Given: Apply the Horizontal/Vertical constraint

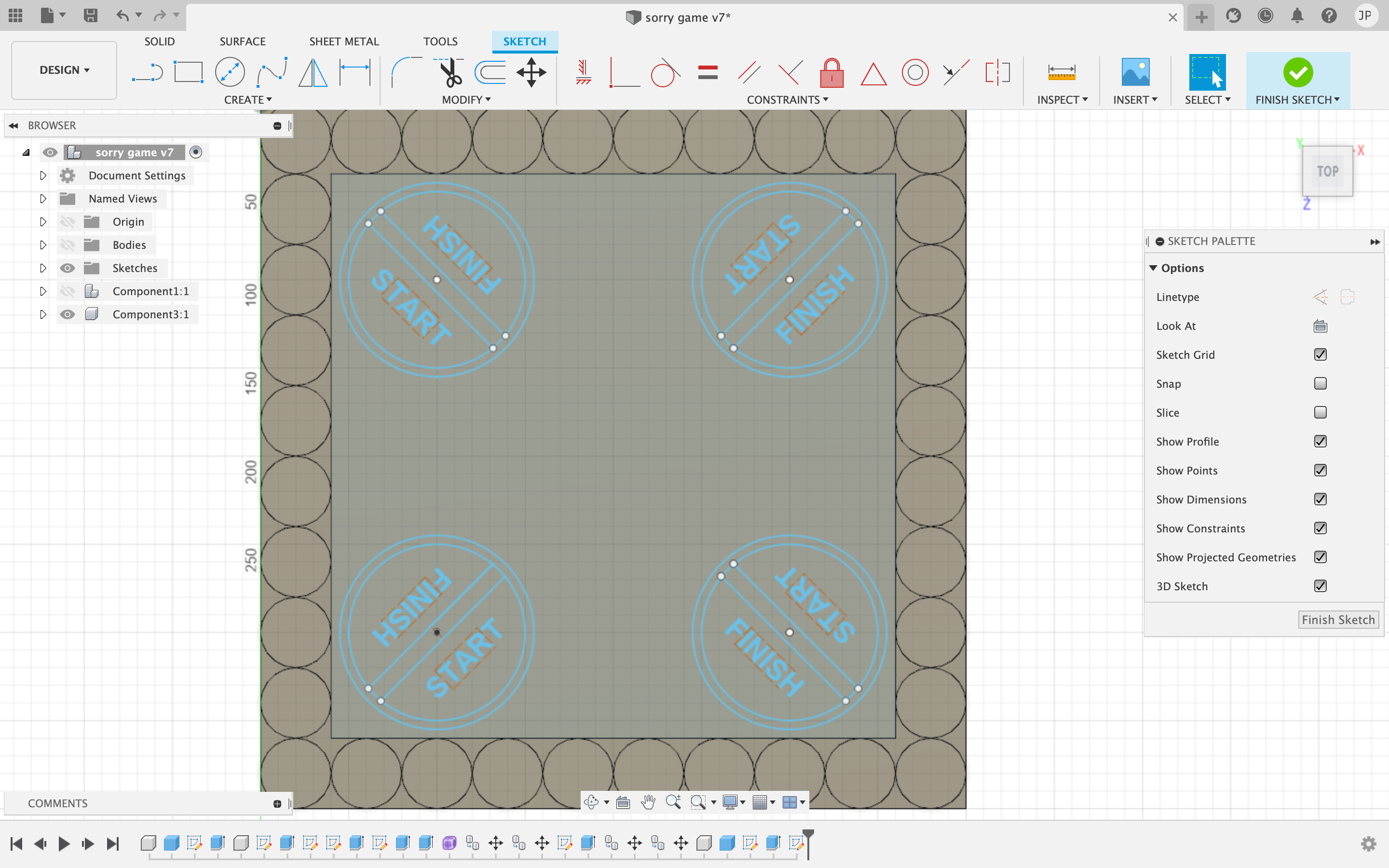Looking at the screenshot, I should pos(583,73).
